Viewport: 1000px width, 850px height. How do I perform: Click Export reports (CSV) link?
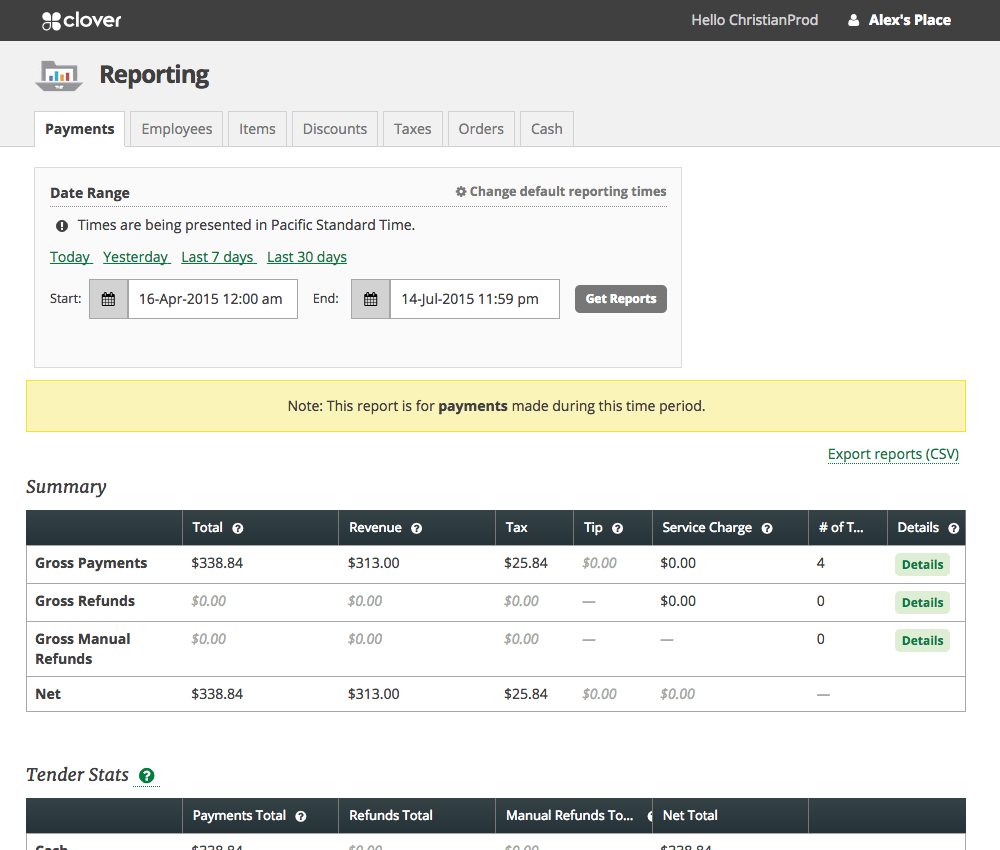click(893, 454)
